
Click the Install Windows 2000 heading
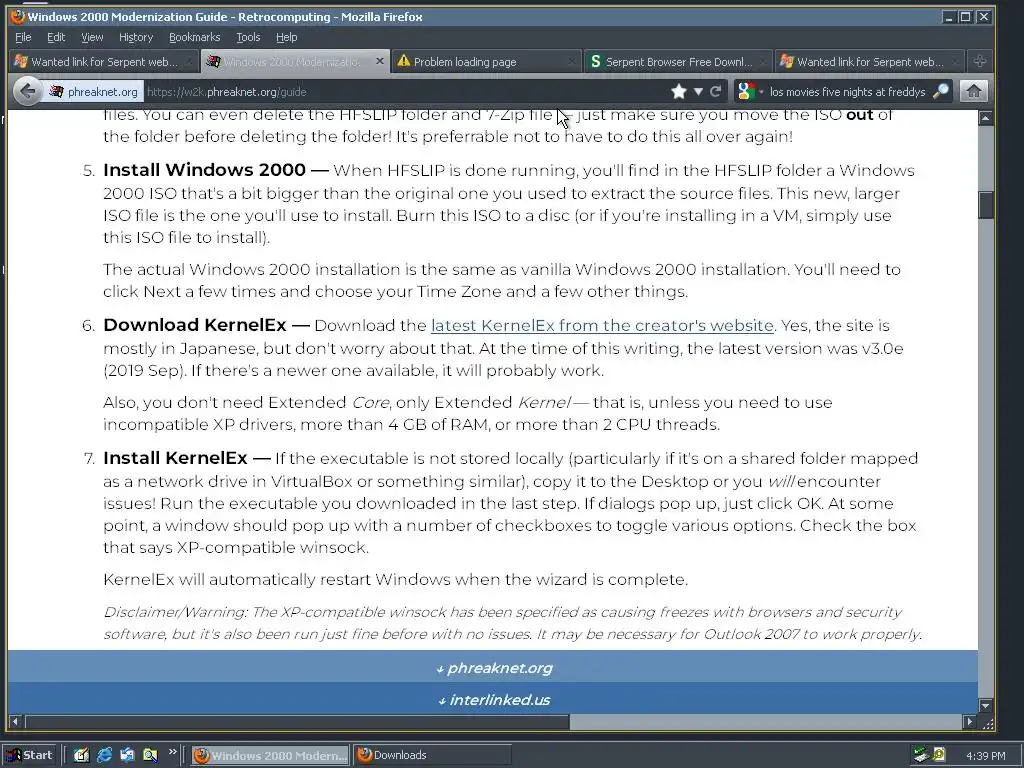coord(204,170)
